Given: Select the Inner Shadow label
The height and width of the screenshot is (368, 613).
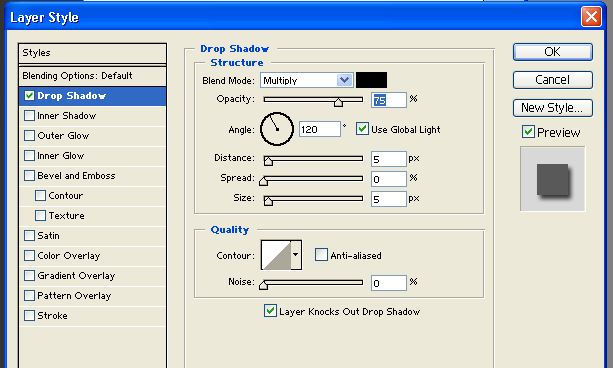Looking at the screenshot, I should coord(66,116).
